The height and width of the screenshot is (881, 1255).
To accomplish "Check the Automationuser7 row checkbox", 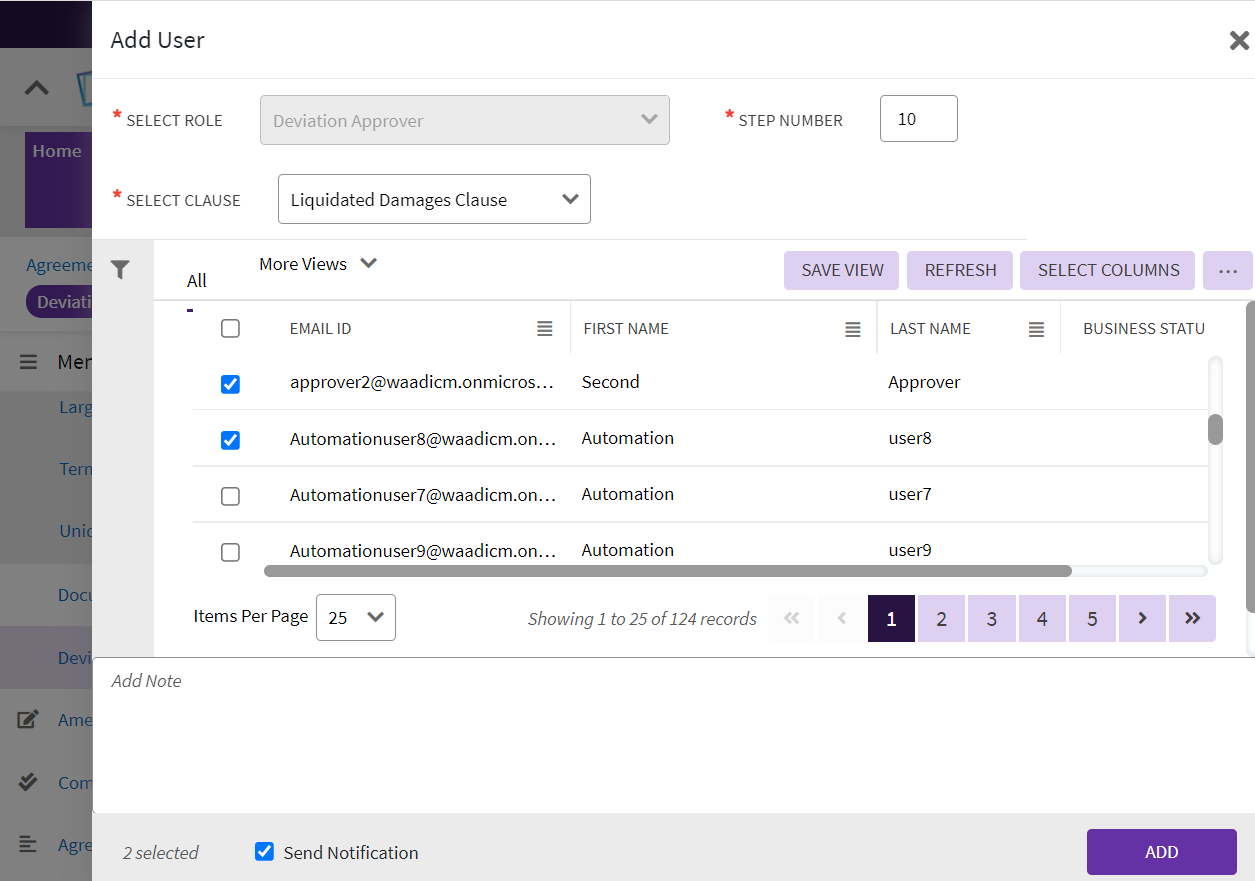I will coord(230,496).
